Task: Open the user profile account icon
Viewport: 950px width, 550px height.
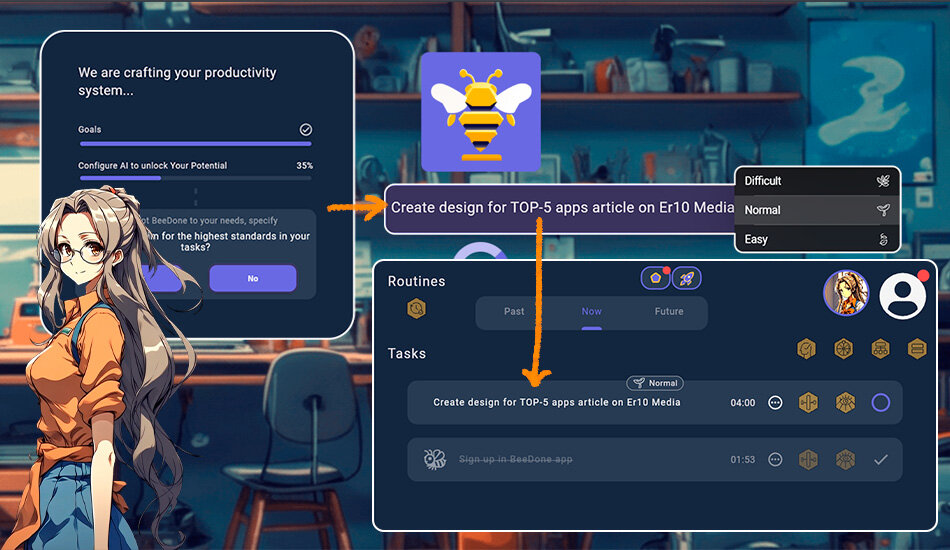Action: (x=903, y=296)
